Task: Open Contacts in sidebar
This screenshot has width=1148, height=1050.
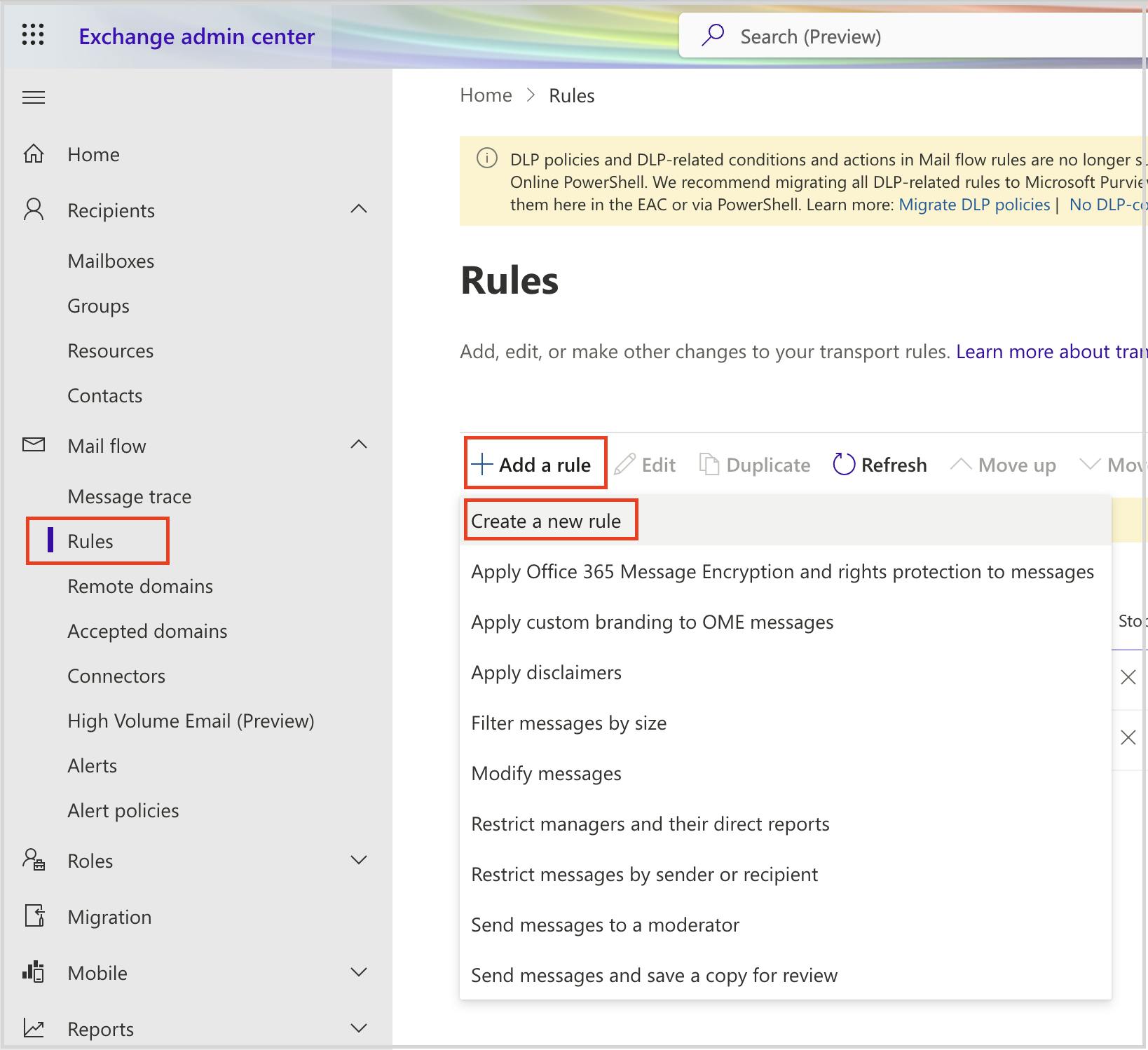Action: pyautogui.click(x=104, y=395)
